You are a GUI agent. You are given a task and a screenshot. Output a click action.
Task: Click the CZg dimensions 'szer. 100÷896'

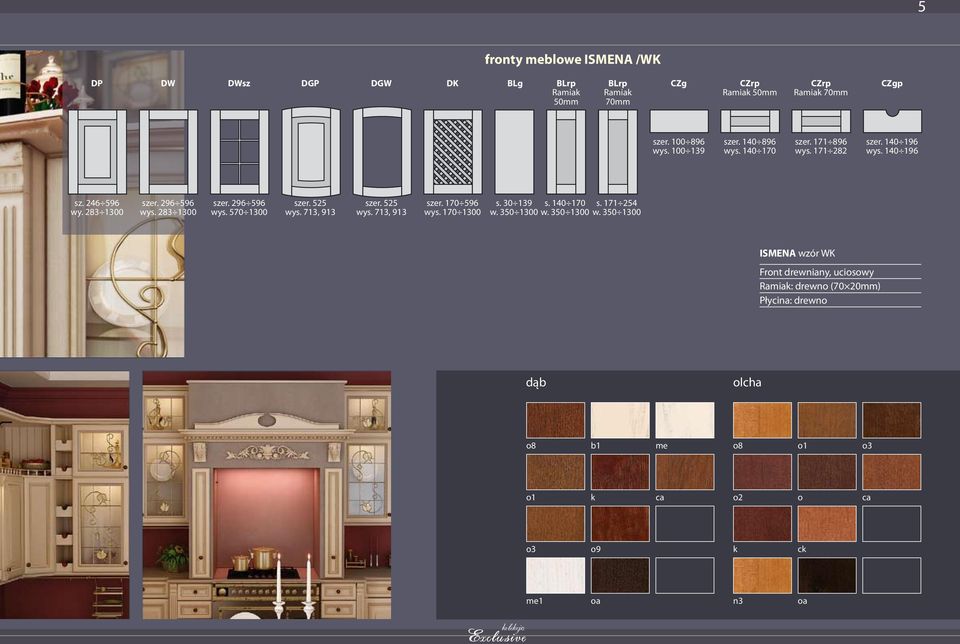[678, 141]
